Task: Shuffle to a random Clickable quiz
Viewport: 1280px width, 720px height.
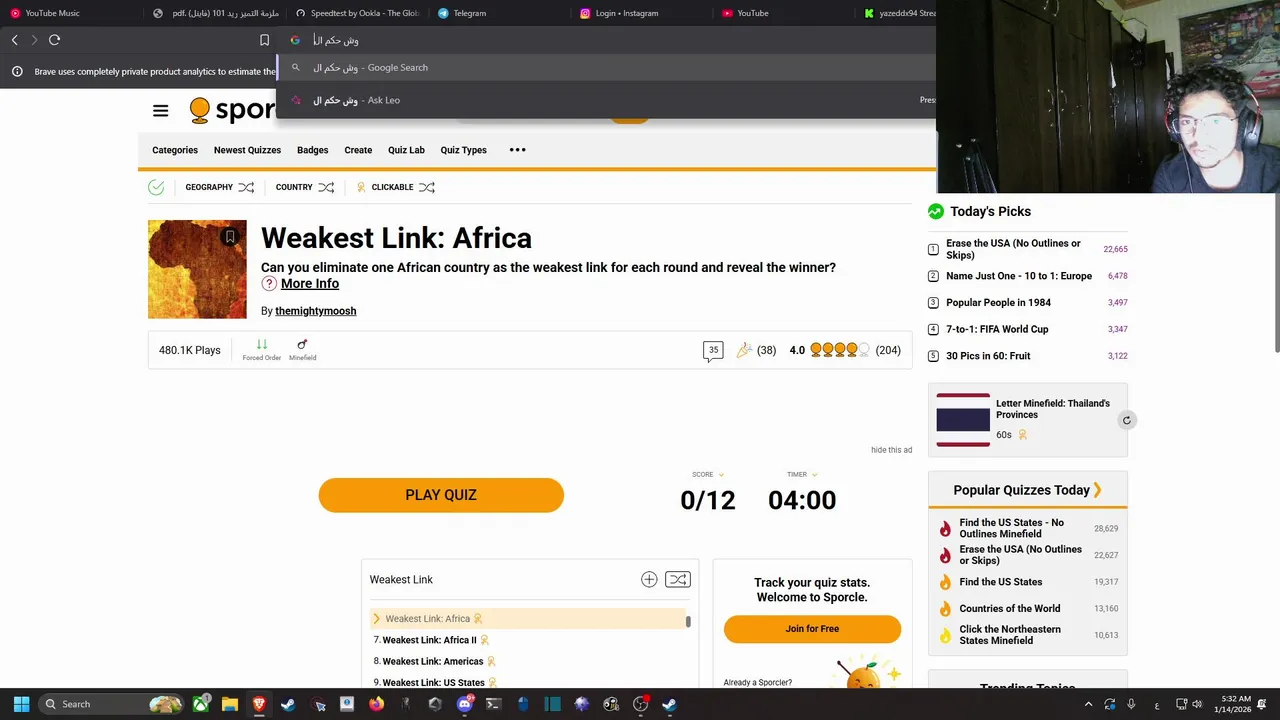Action: pyautogui.click(x=427, y=187)
